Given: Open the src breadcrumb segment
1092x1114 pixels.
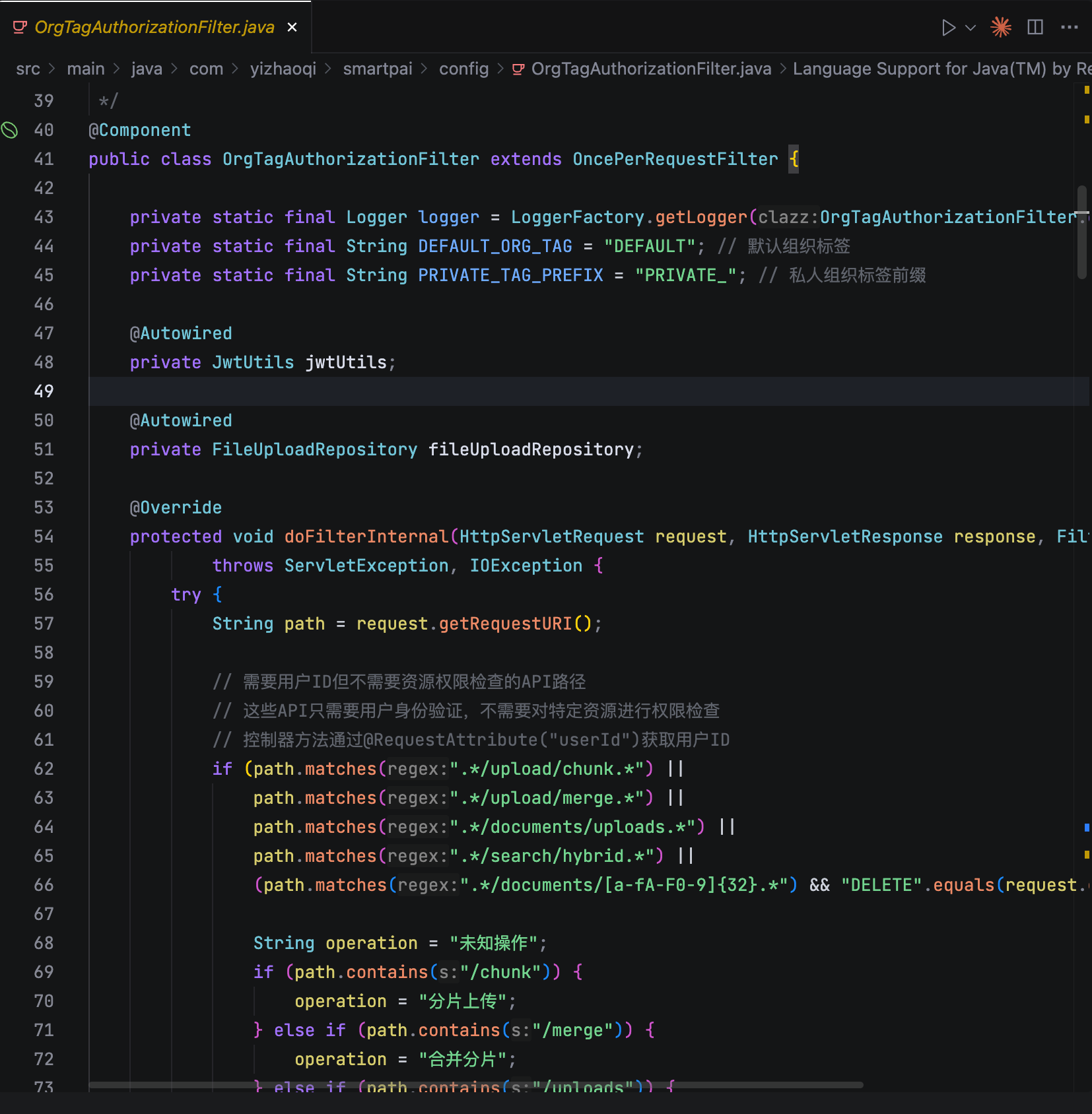Looking at the screenshot, I should pyautogui.click(x=28, y=69).
